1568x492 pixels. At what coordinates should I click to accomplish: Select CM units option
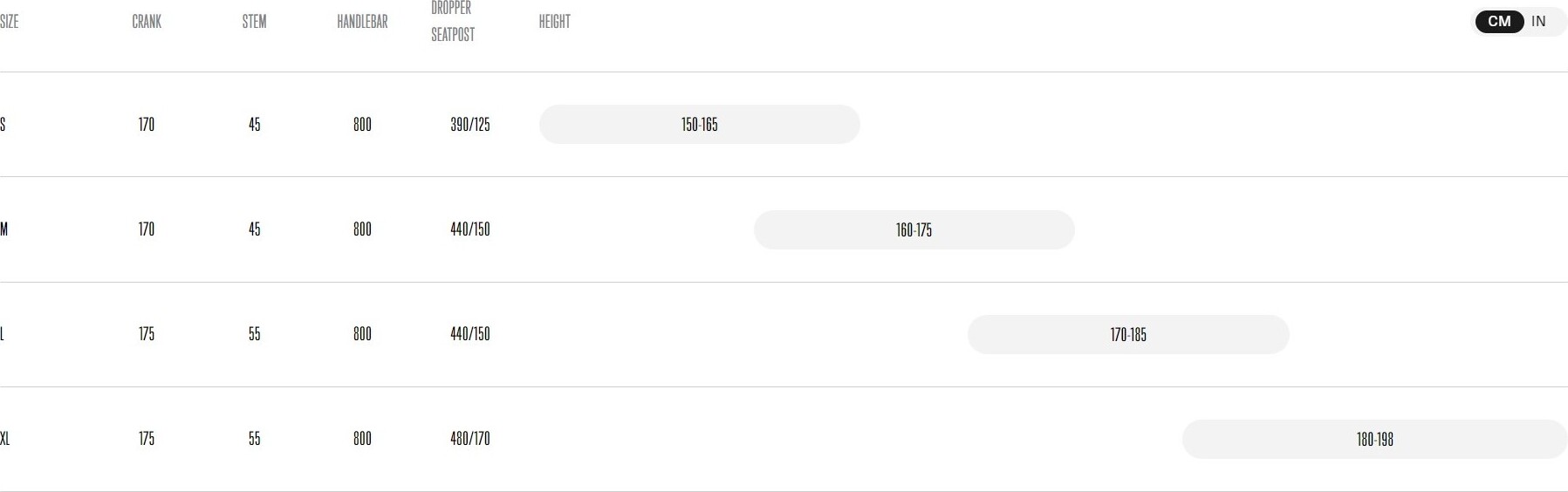(1499, 22)
